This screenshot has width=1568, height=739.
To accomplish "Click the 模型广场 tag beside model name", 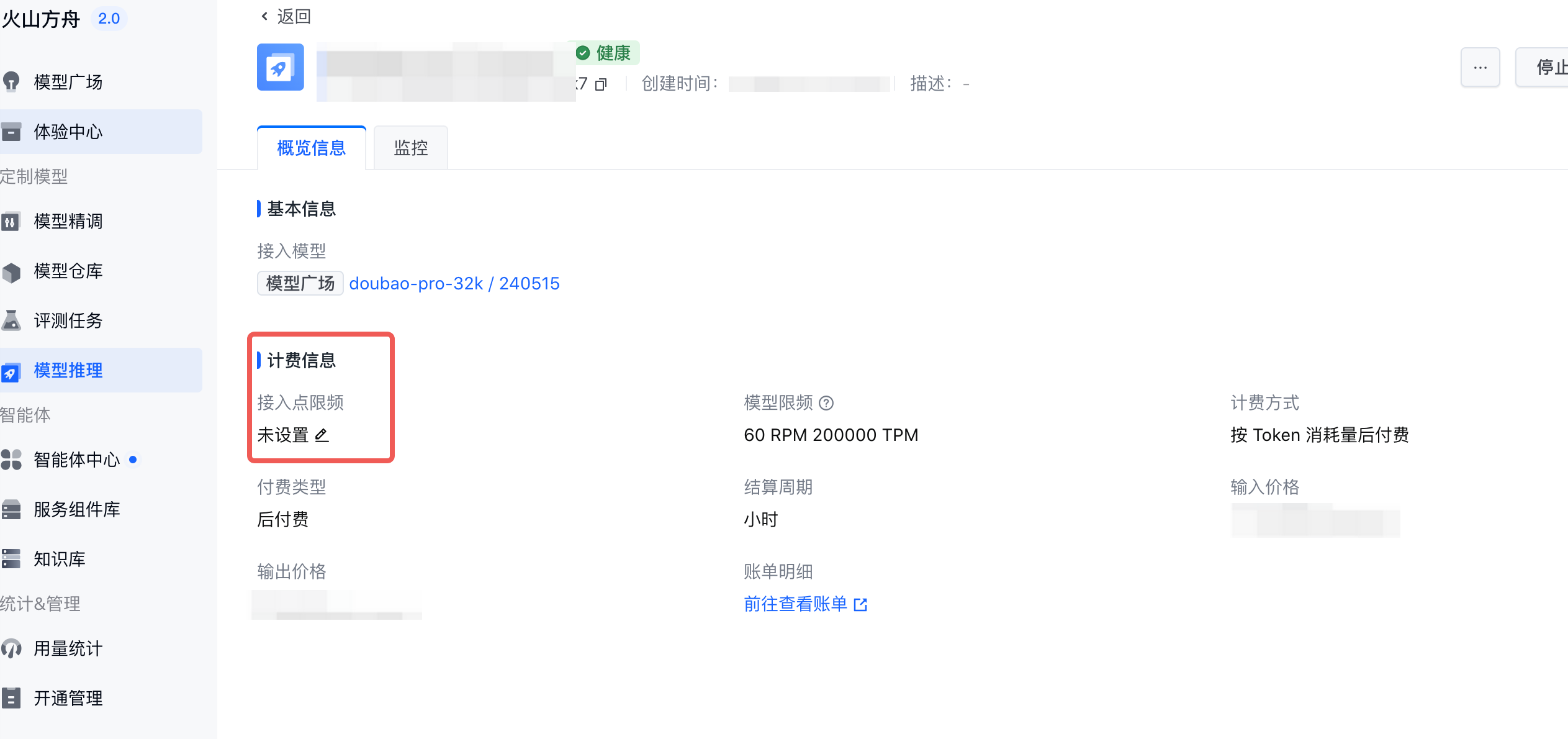I will click(x=300, y=284).
